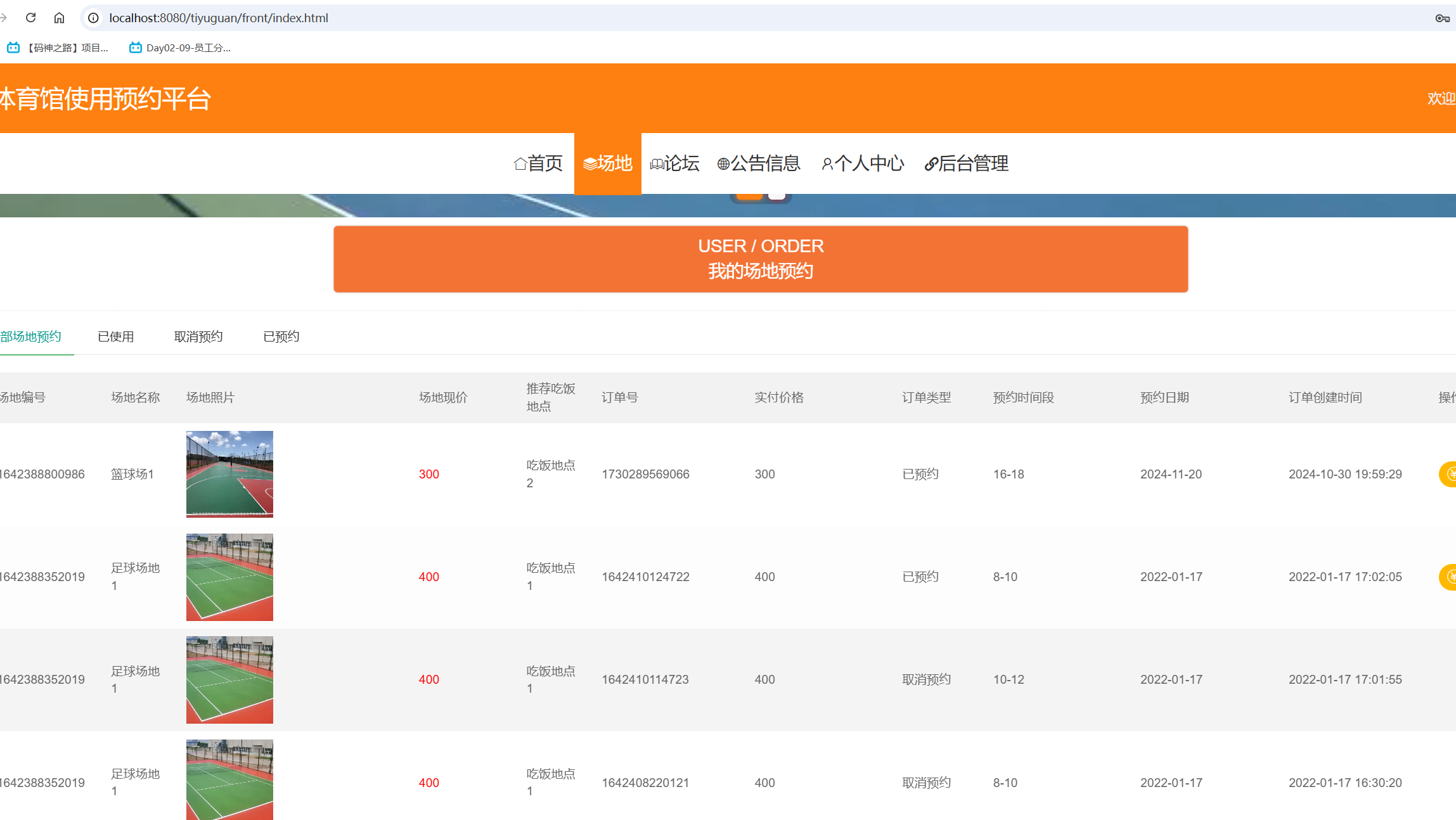
Task: Open the 后台管理 admin link
Action: click(x=967, y=163)
